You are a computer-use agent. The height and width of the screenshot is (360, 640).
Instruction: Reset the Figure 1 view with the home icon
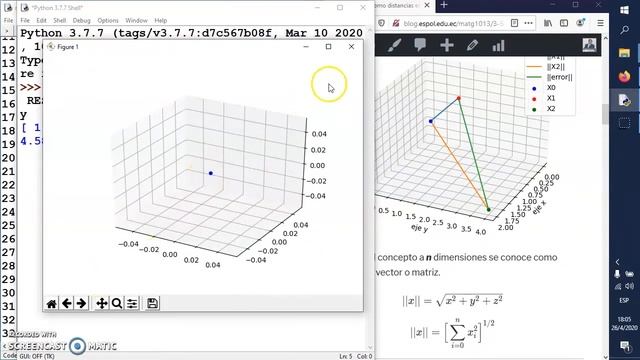[51, 304]
